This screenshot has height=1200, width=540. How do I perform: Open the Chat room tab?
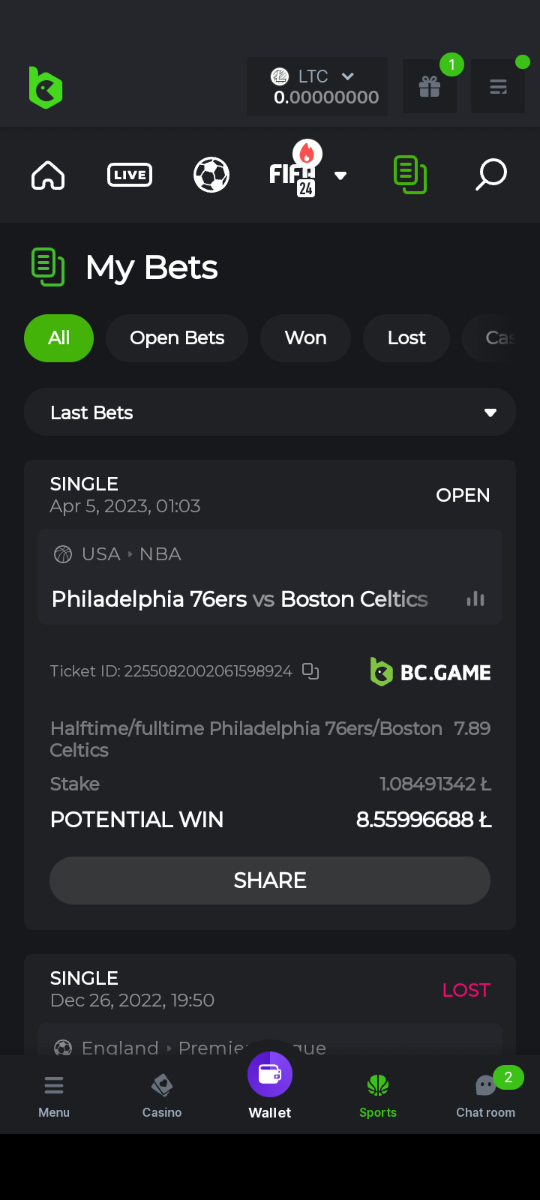pos(486,1095)
